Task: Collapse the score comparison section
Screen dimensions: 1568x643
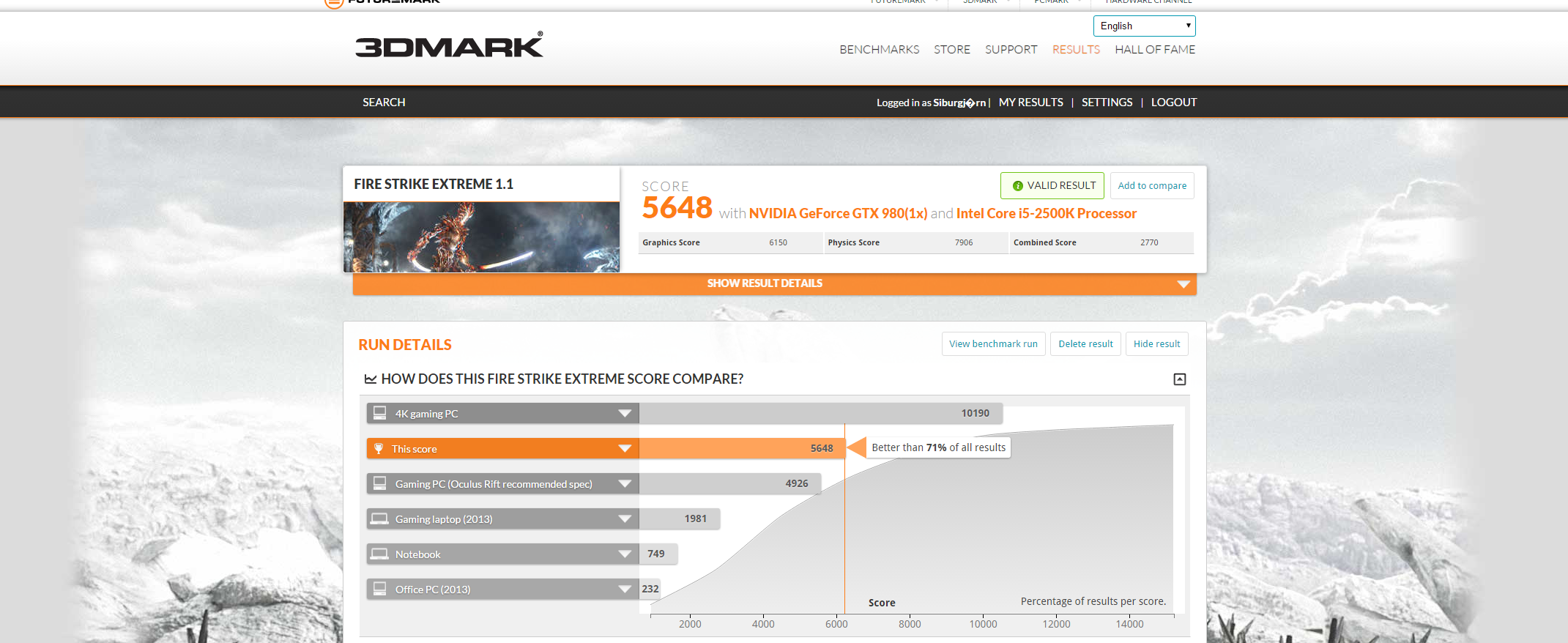Action: coord(1179,379)
